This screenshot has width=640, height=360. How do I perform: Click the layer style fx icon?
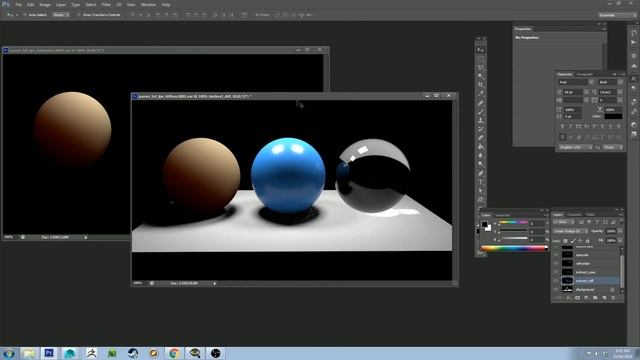(x=569, y=298)
